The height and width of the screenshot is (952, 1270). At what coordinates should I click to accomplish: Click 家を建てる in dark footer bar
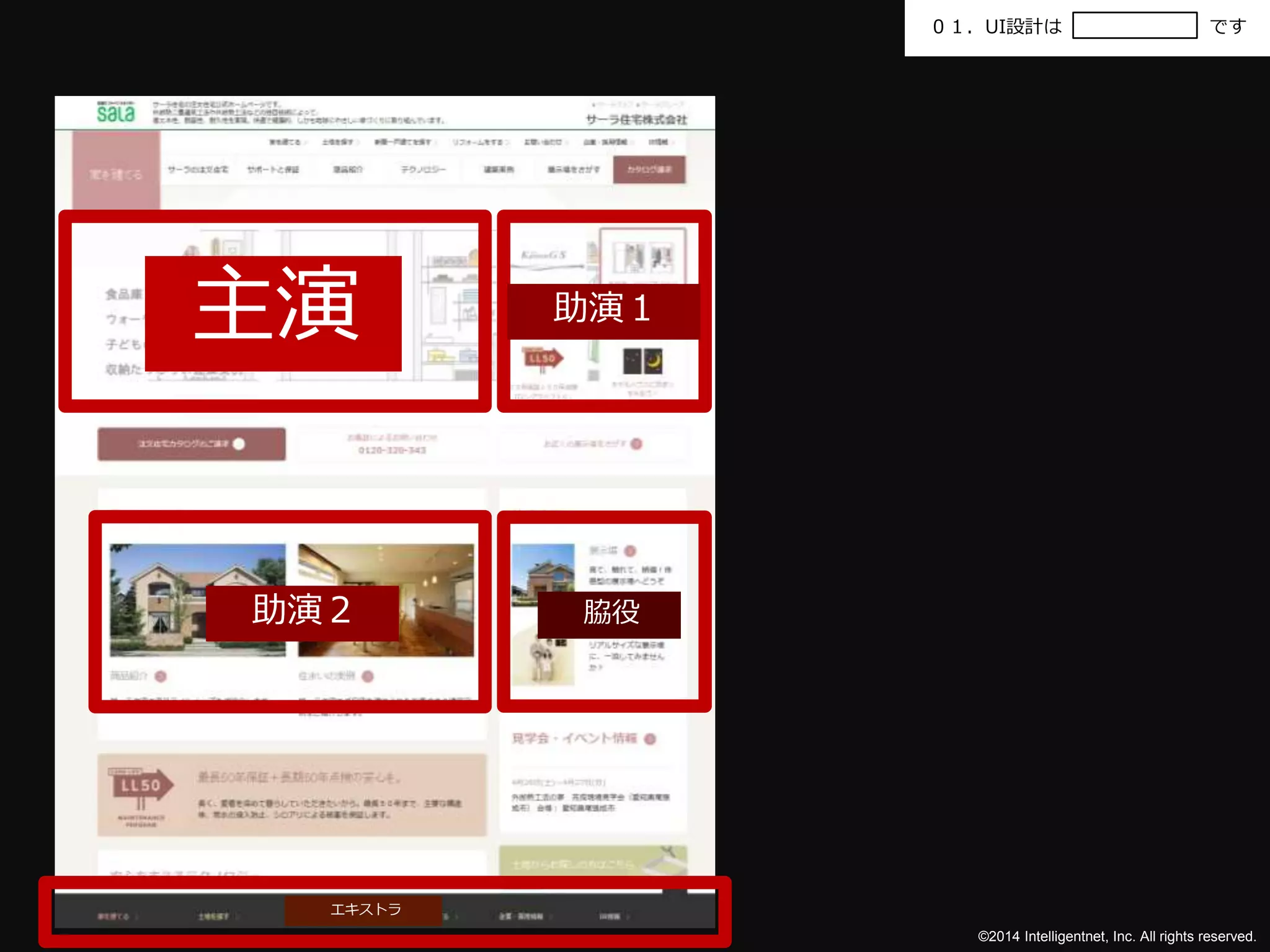114,916
